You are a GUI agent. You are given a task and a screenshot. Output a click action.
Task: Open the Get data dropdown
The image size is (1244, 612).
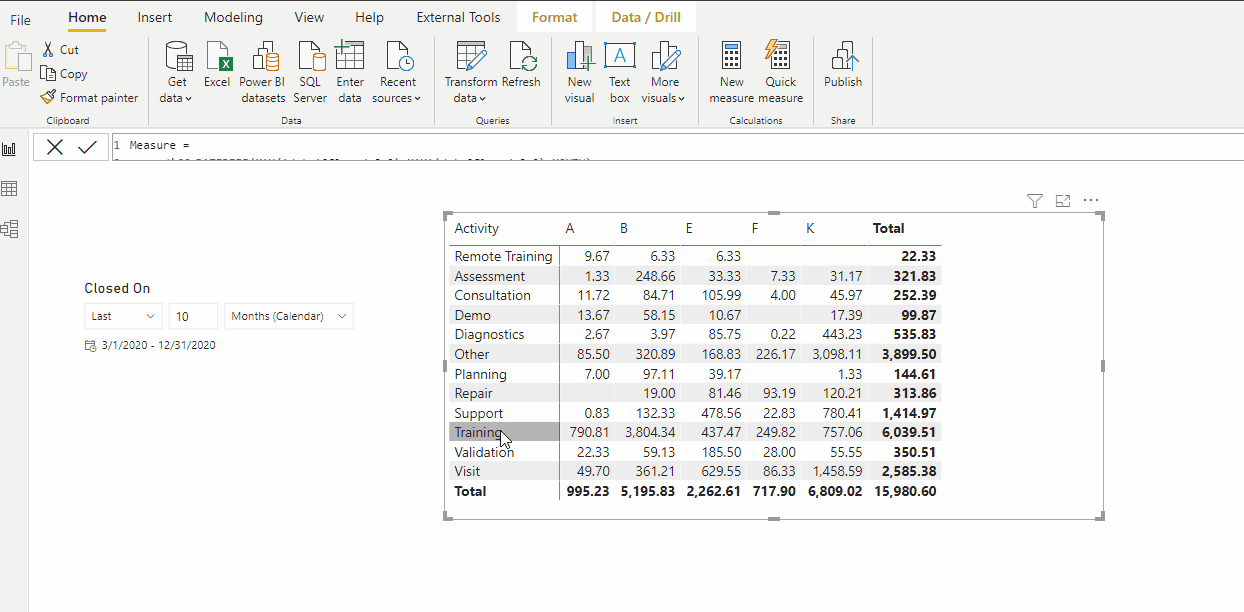(177, 73)
